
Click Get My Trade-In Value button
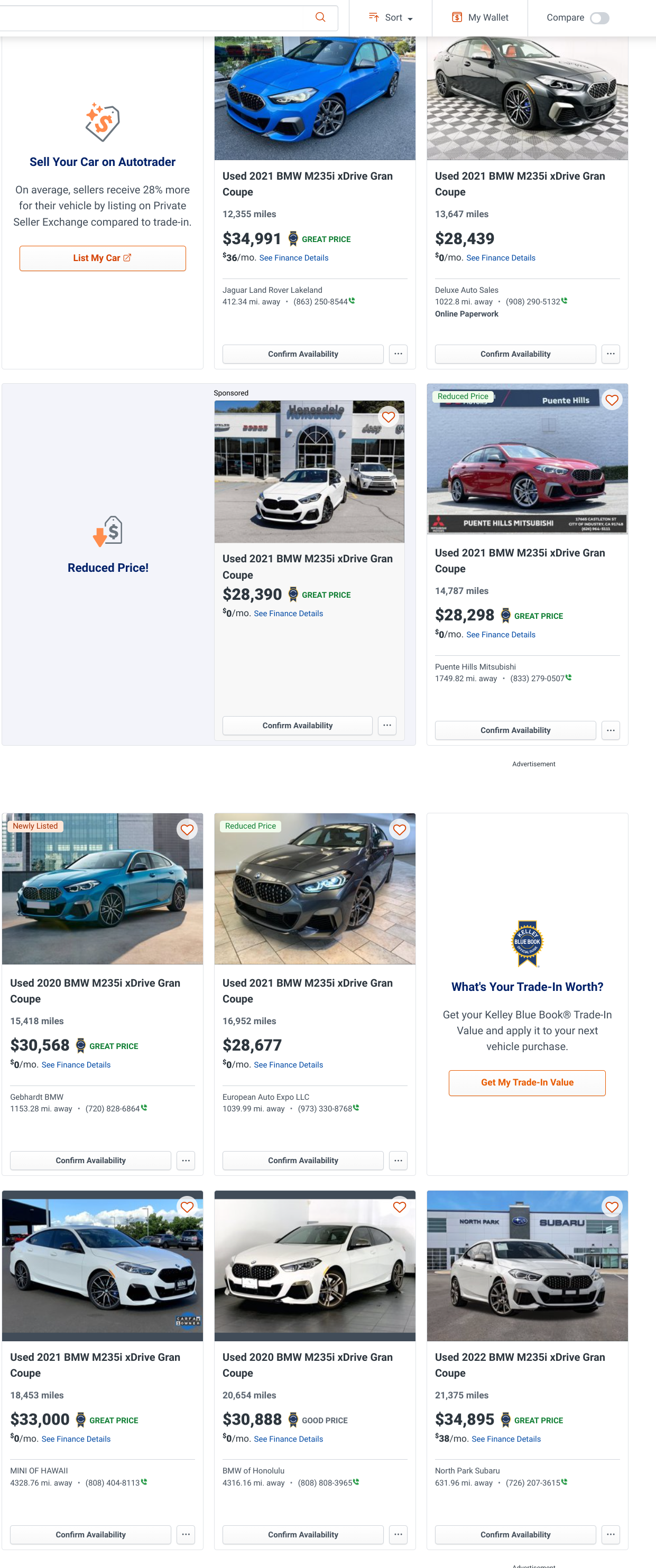point(527,1082)
